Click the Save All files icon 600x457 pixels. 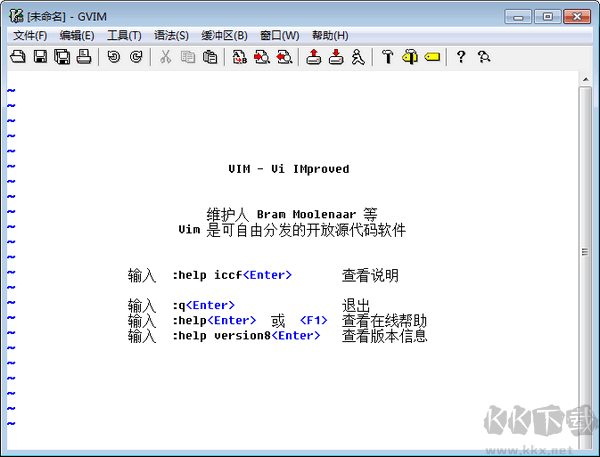click(62, 57)
